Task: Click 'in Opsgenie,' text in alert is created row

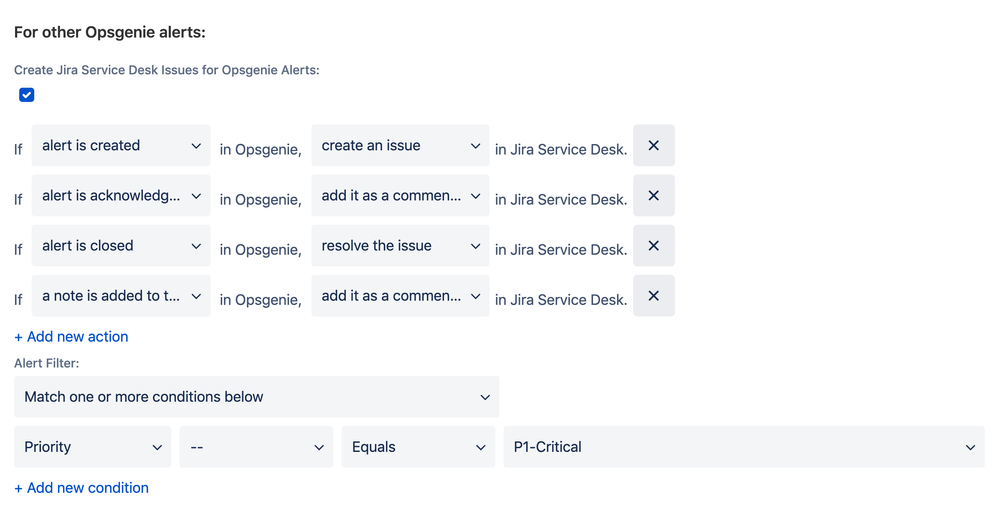Action: (261, 150)
